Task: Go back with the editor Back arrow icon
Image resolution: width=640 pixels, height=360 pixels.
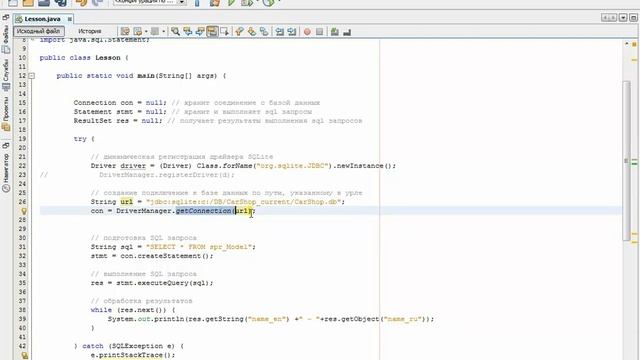Action: 138,31
